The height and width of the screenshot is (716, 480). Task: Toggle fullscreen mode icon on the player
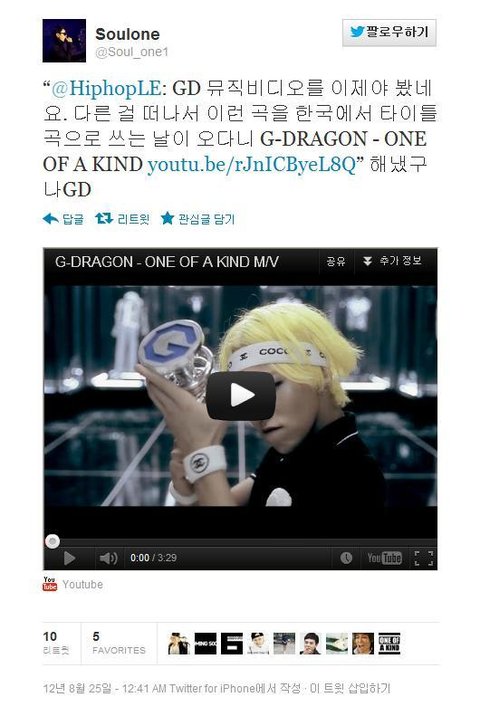coord(423,558)
